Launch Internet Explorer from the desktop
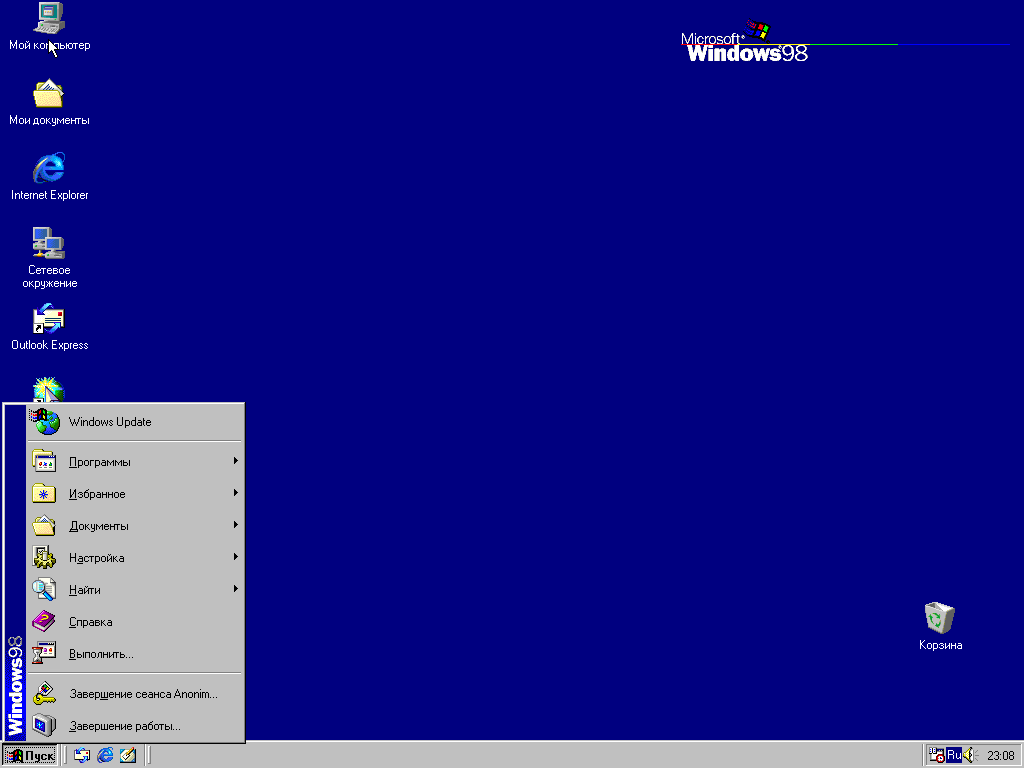Screen dimensions: 1024x768 click(x=48, y=170)
